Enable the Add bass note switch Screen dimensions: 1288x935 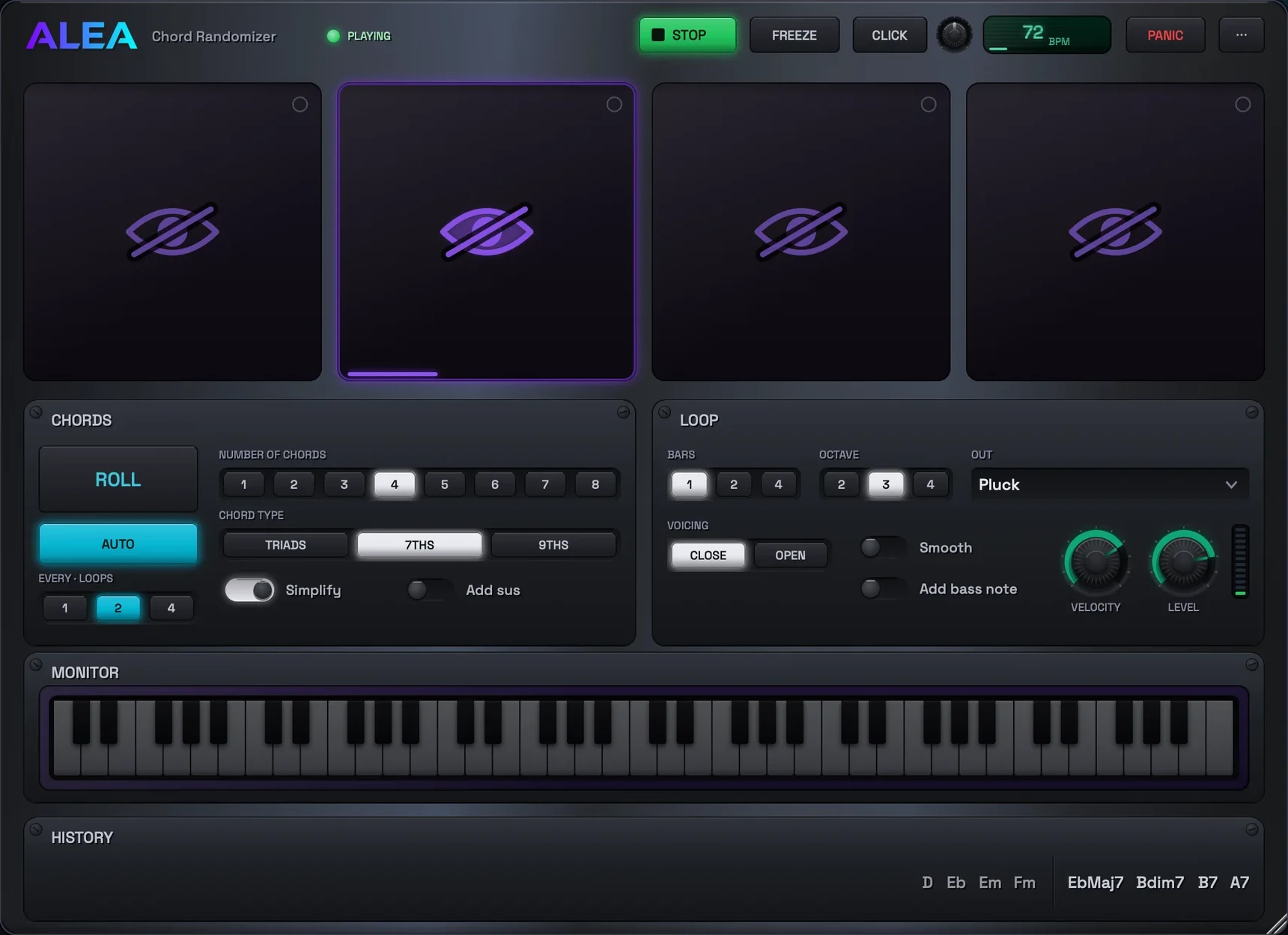[x=883, y=588]
